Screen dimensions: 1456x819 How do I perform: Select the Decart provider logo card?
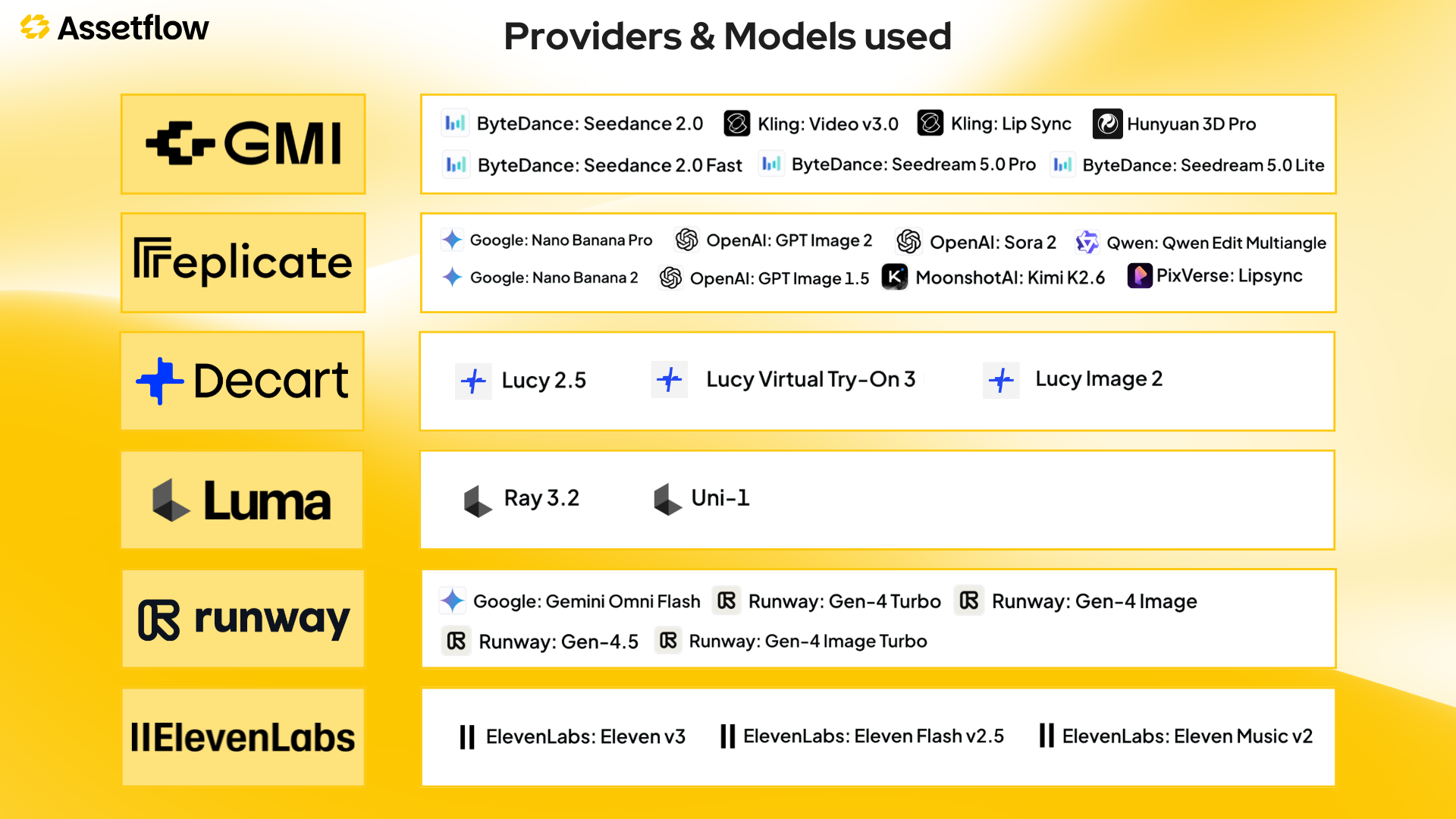(x=243, y=381)
